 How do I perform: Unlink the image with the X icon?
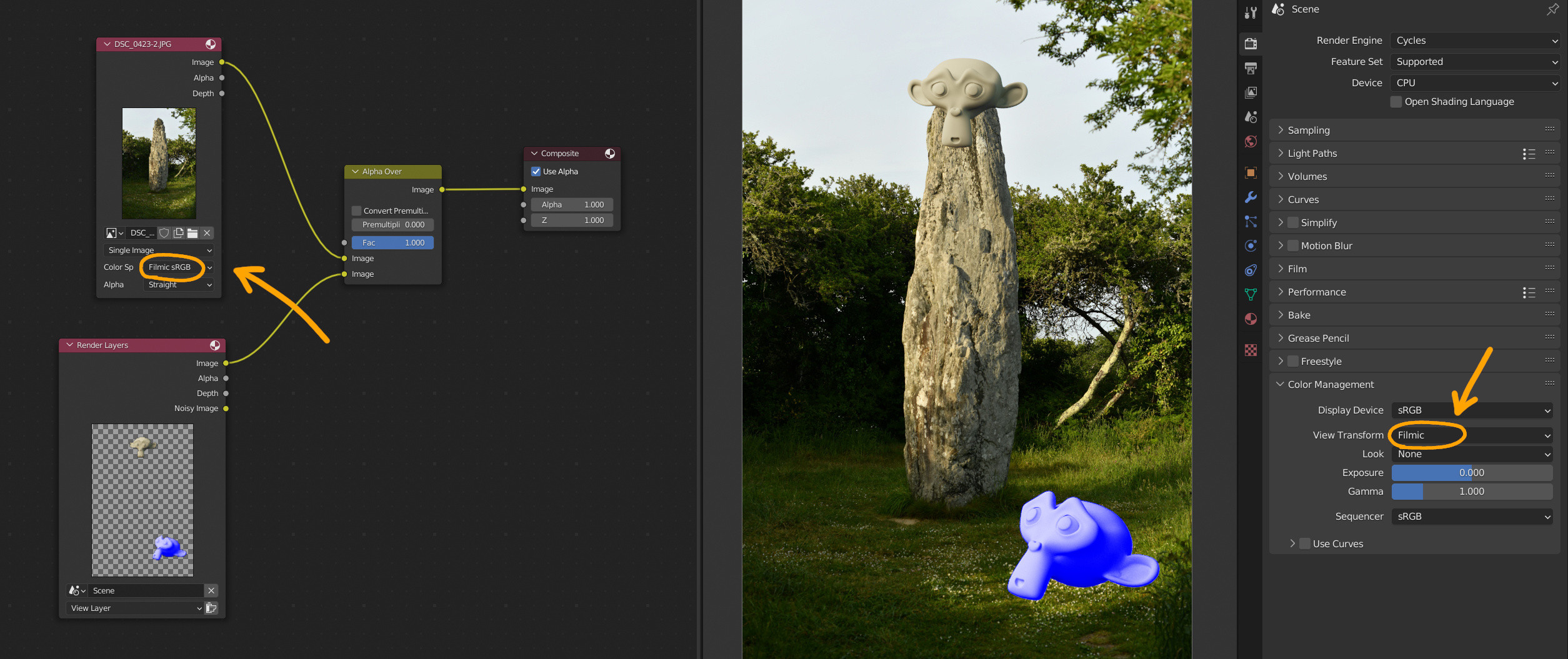[x=207, y=233]
